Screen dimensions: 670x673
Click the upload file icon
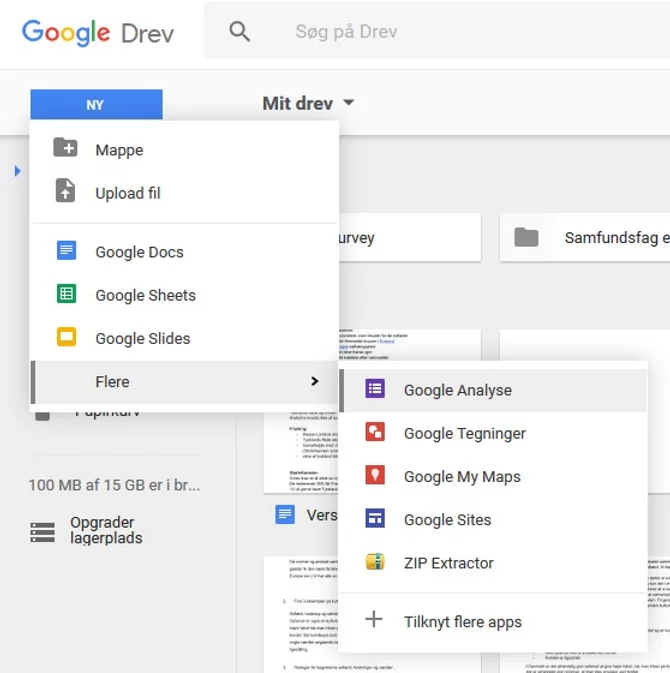[65, 190]
